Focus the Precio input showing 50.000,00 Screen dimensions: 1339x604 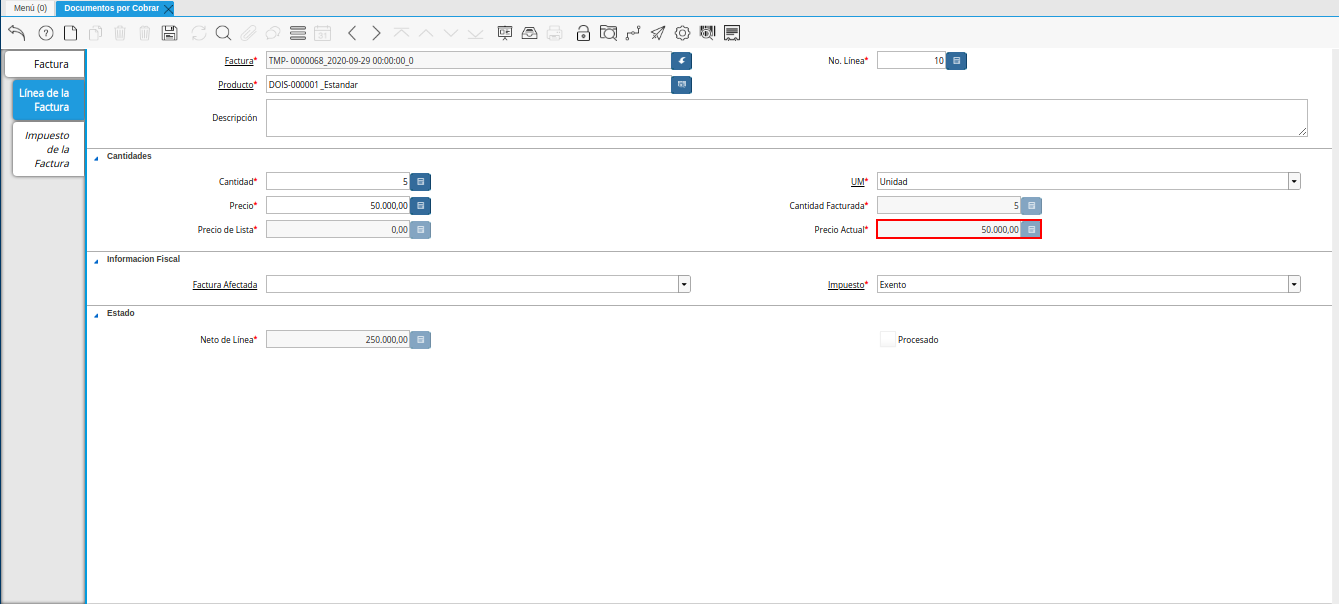[x=338, y=206]
